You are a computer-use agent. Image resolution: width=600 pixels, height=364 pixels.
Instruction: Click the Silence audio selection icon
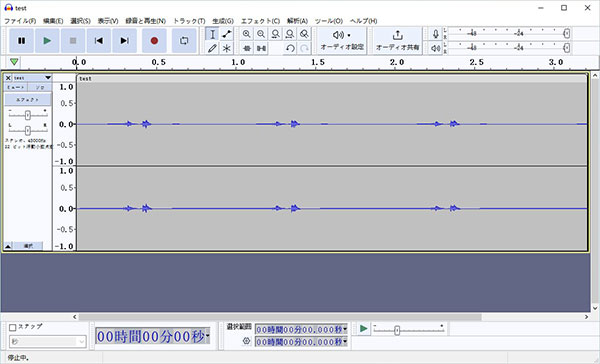point(261,48)
